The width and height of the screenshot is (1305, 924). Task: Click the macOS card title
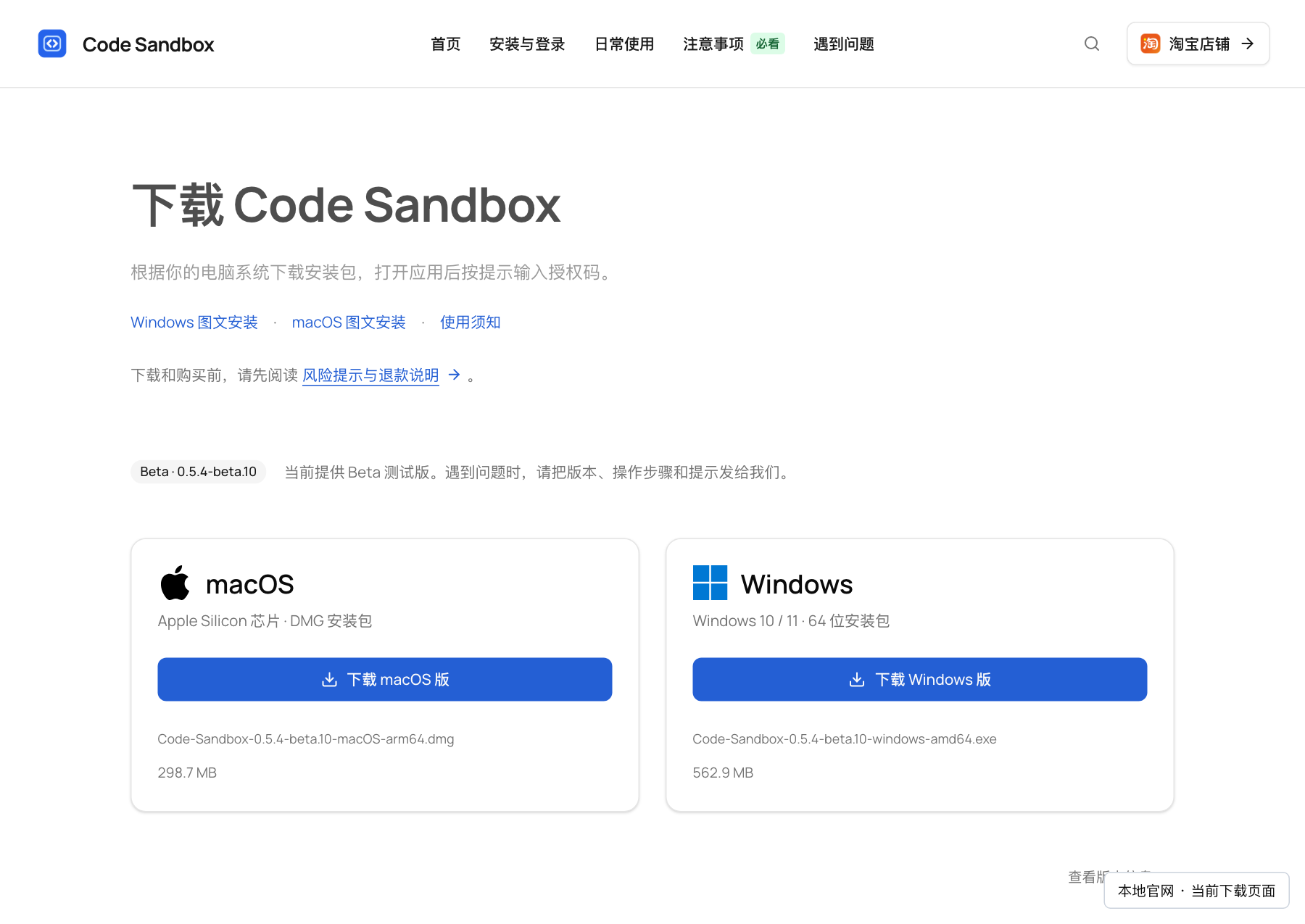click(249, 584)
